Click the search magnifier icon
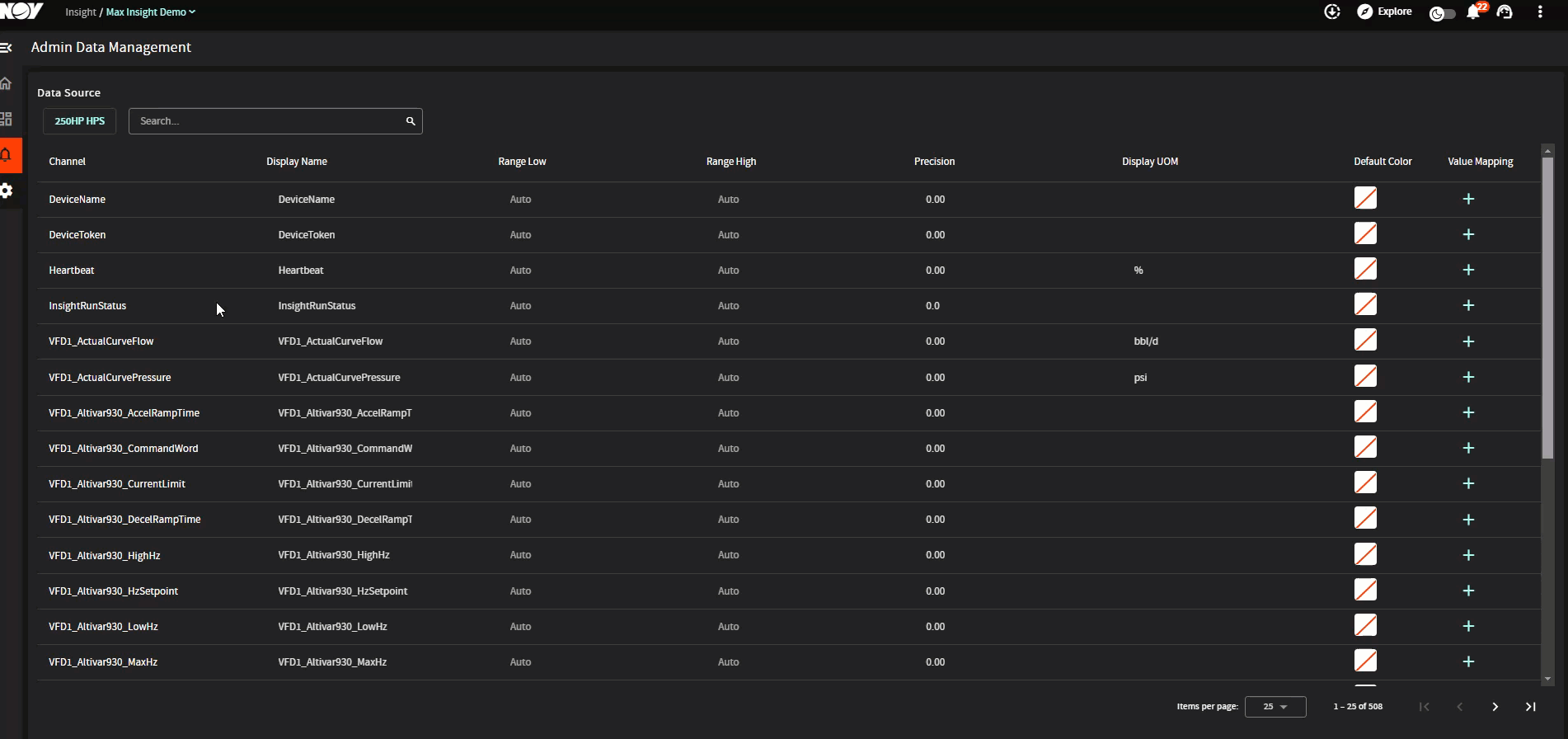Image resolution: width=1568 pixels, height=739 pixels. tap(411, 121)
